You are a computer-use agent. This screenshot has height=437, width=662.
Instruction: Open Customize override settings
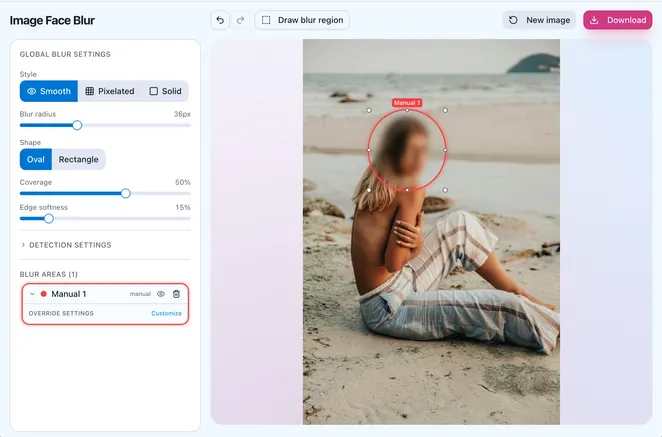[x=166, y=313]
